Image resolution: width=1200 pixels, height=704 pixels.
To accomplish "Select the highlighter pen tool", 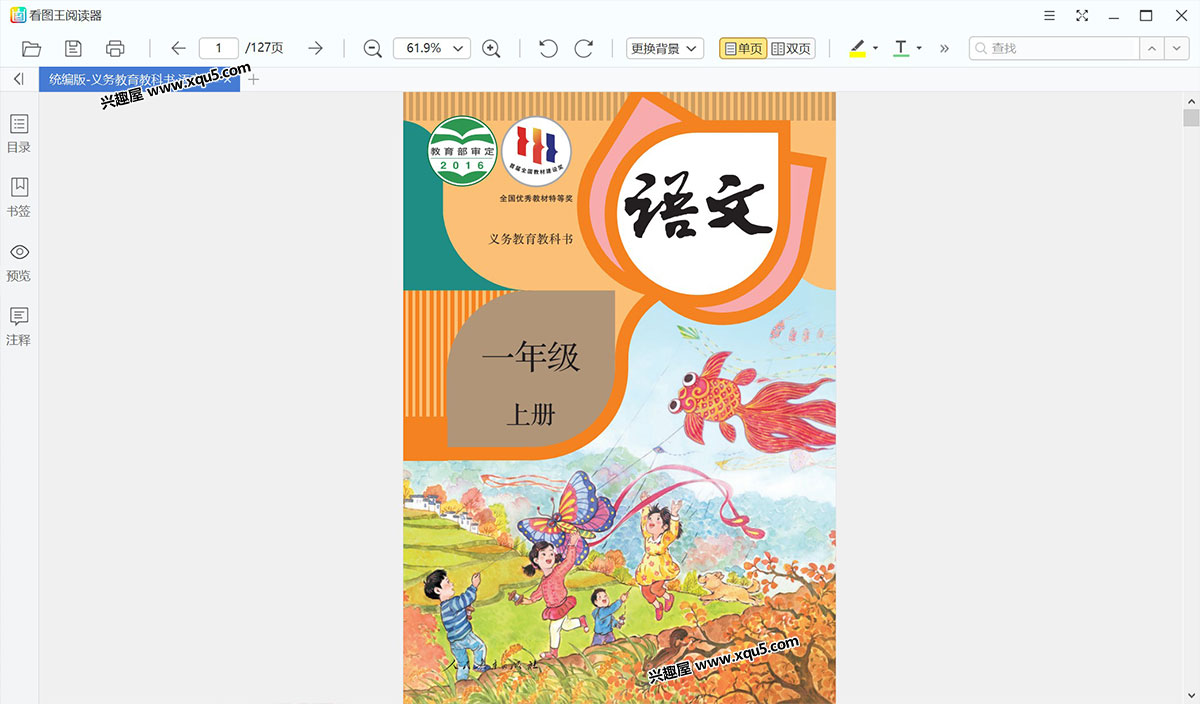I will 857,48.
